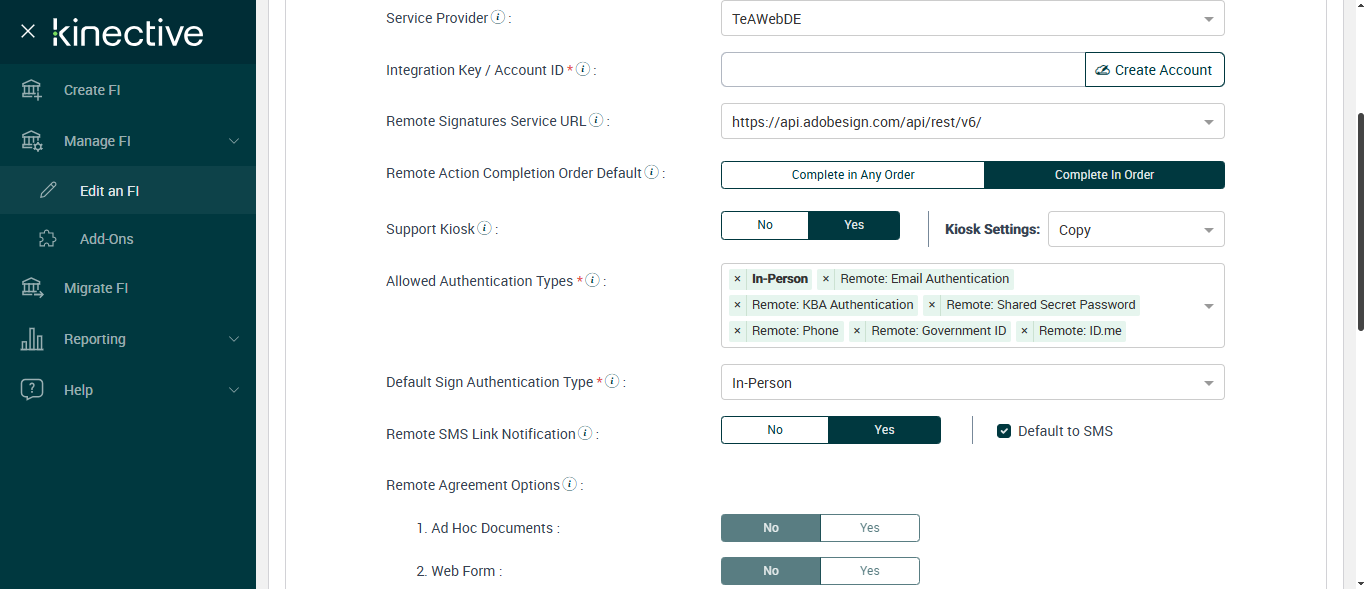Viewport: 1366px width, 589px height.
Task: Close the sidebar with the X icon
Action: [x=28, y=32]
